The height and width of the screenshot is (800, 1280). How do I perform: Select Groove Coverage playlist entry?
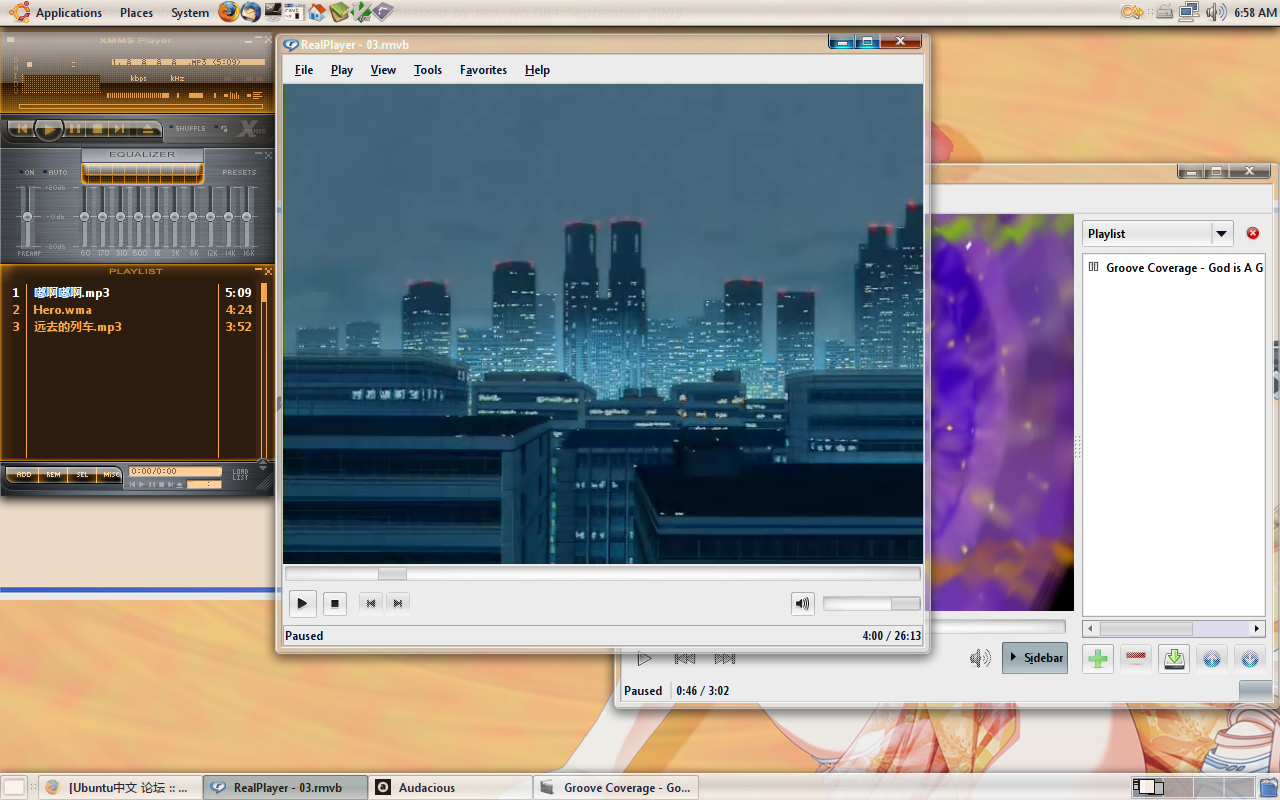[1174, 268]
